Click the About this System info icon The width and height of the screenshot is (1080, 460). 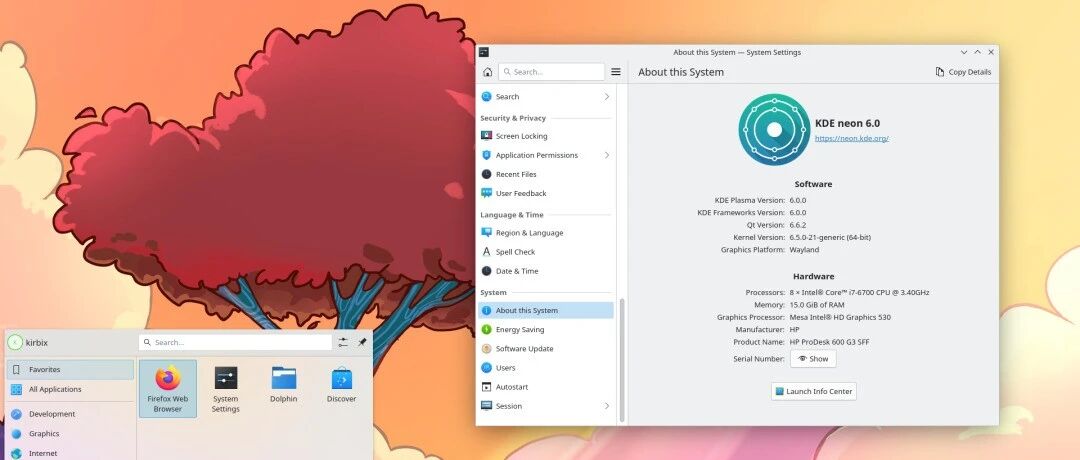[x=486, y=311]
